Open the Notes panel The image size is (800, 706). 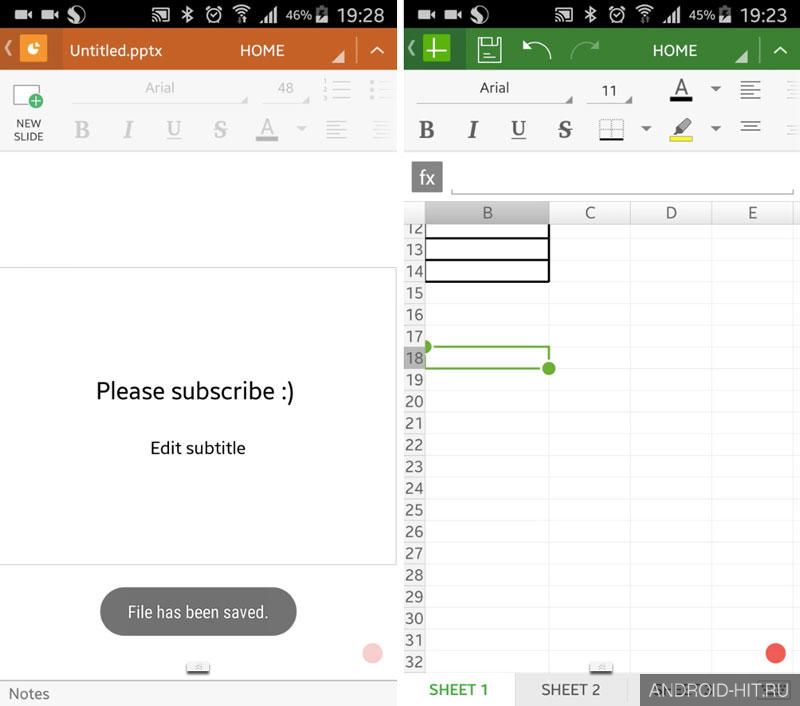[x=29, y=694]
